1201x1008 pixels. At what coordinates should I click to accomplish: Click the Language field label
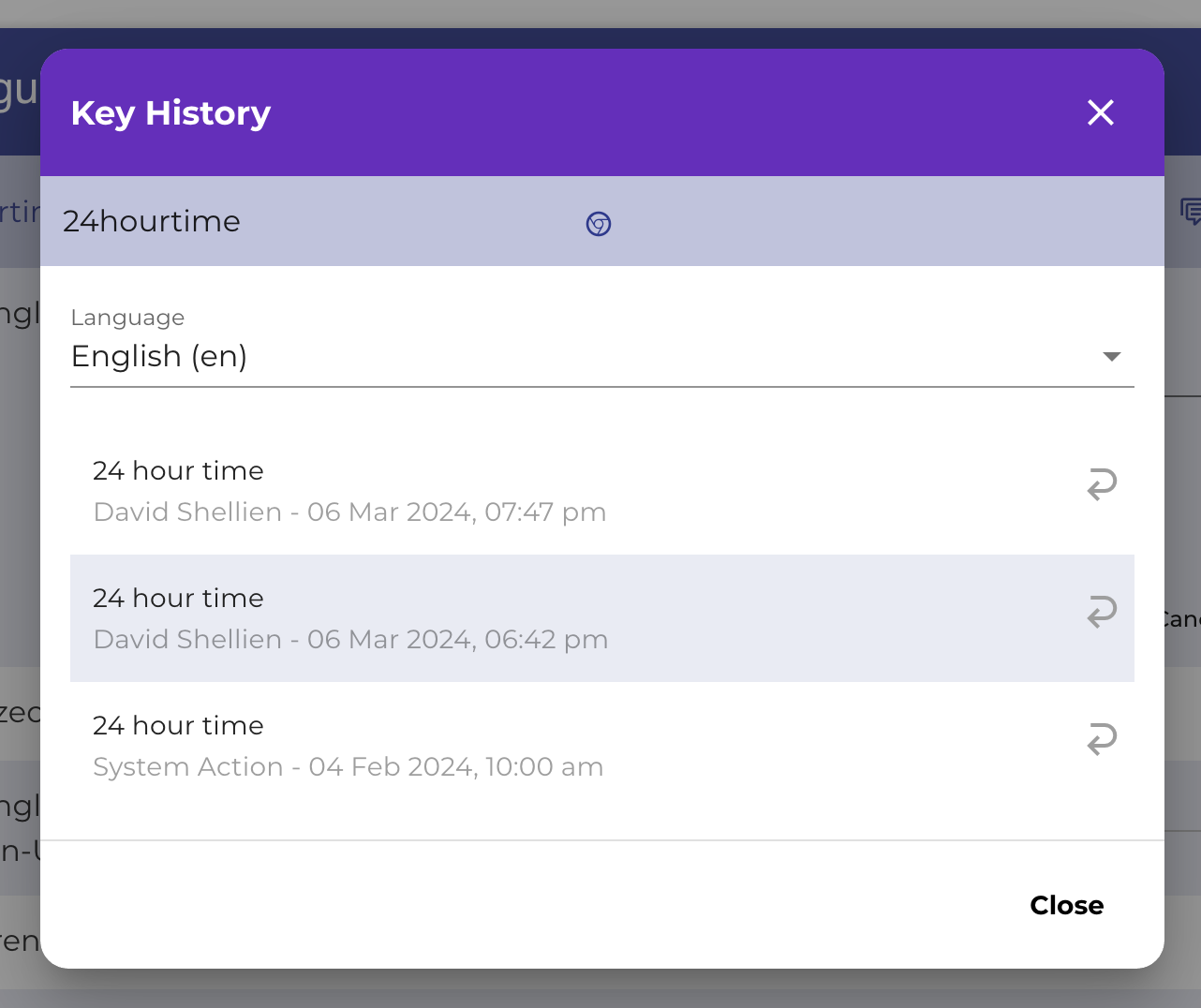coord(127,318)
